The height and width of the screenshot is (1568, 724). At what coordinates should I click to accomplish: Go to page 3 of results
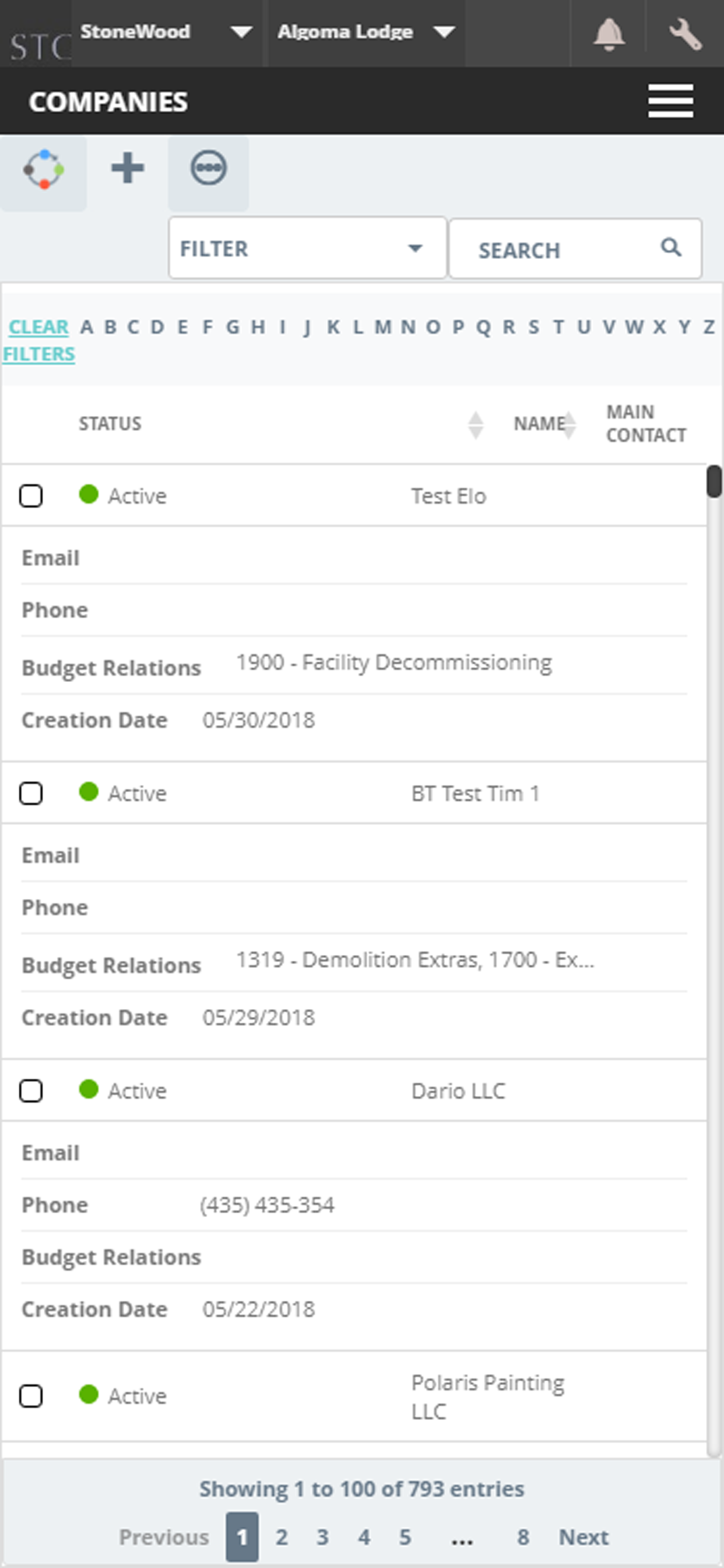click(322, 1537)
